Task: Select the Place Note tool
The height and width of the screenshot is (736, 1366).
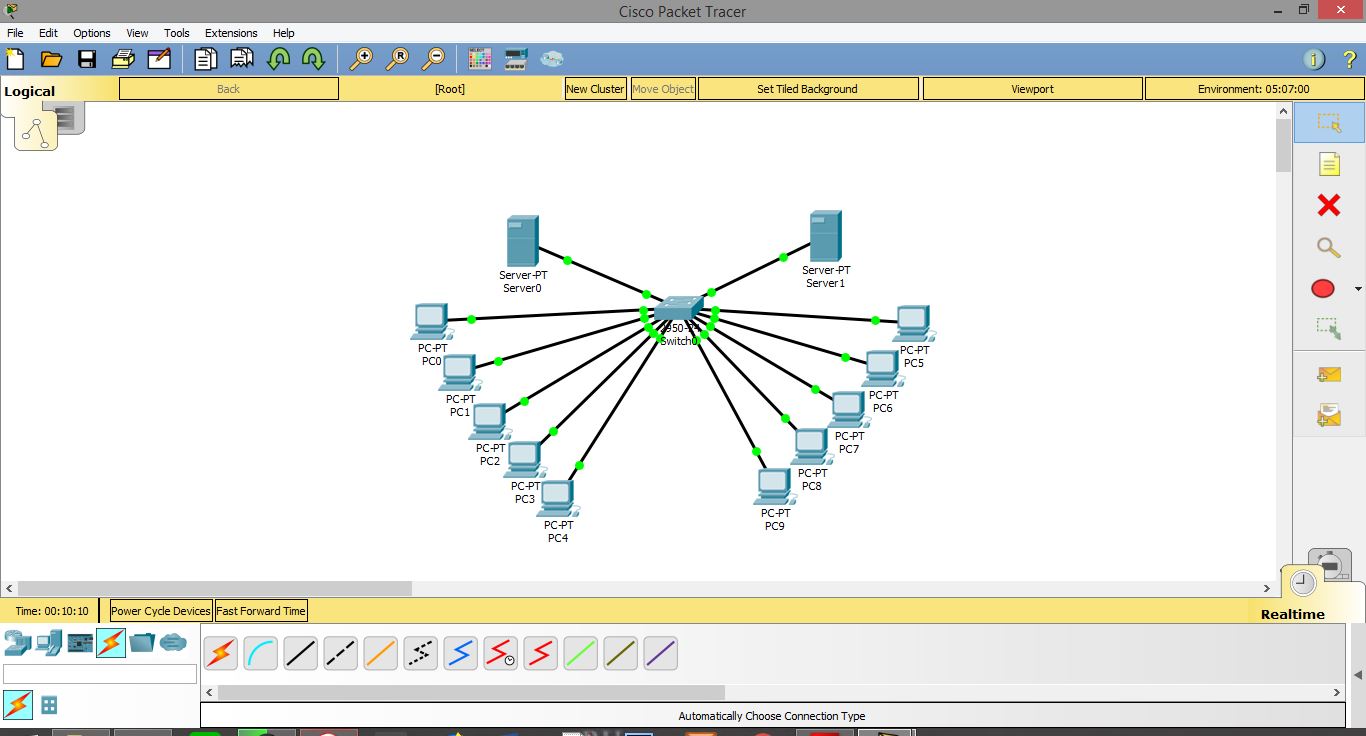Action: [x=1329, y=163]
